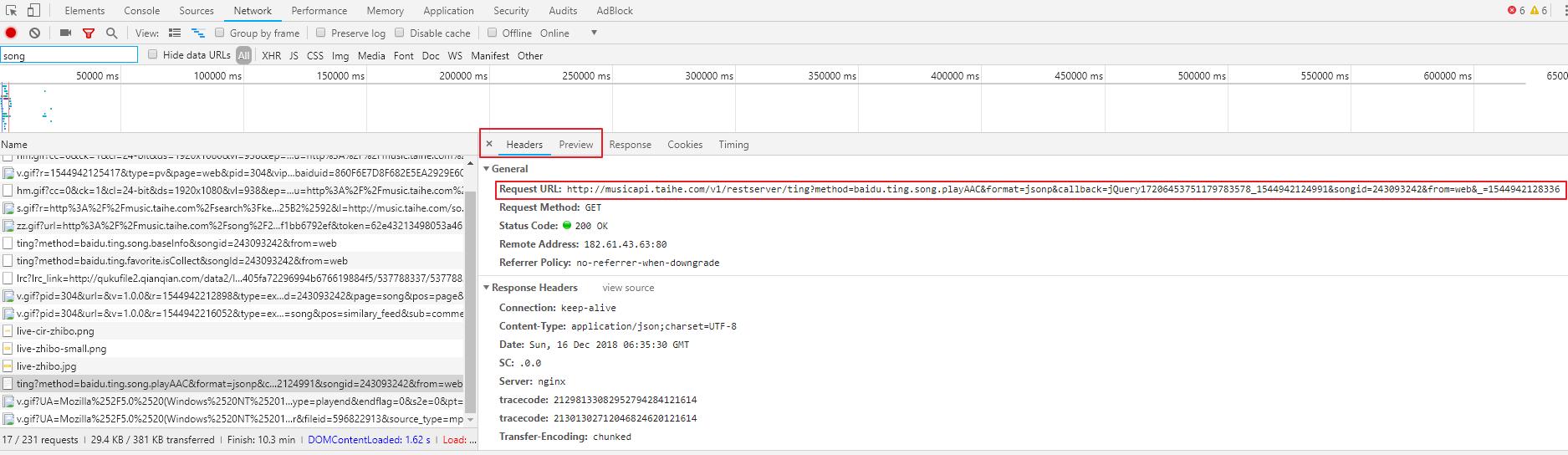Select baidu.ting.song.baseInfo request row
The height and width of the screenshot is (455, 1568).
232,243
